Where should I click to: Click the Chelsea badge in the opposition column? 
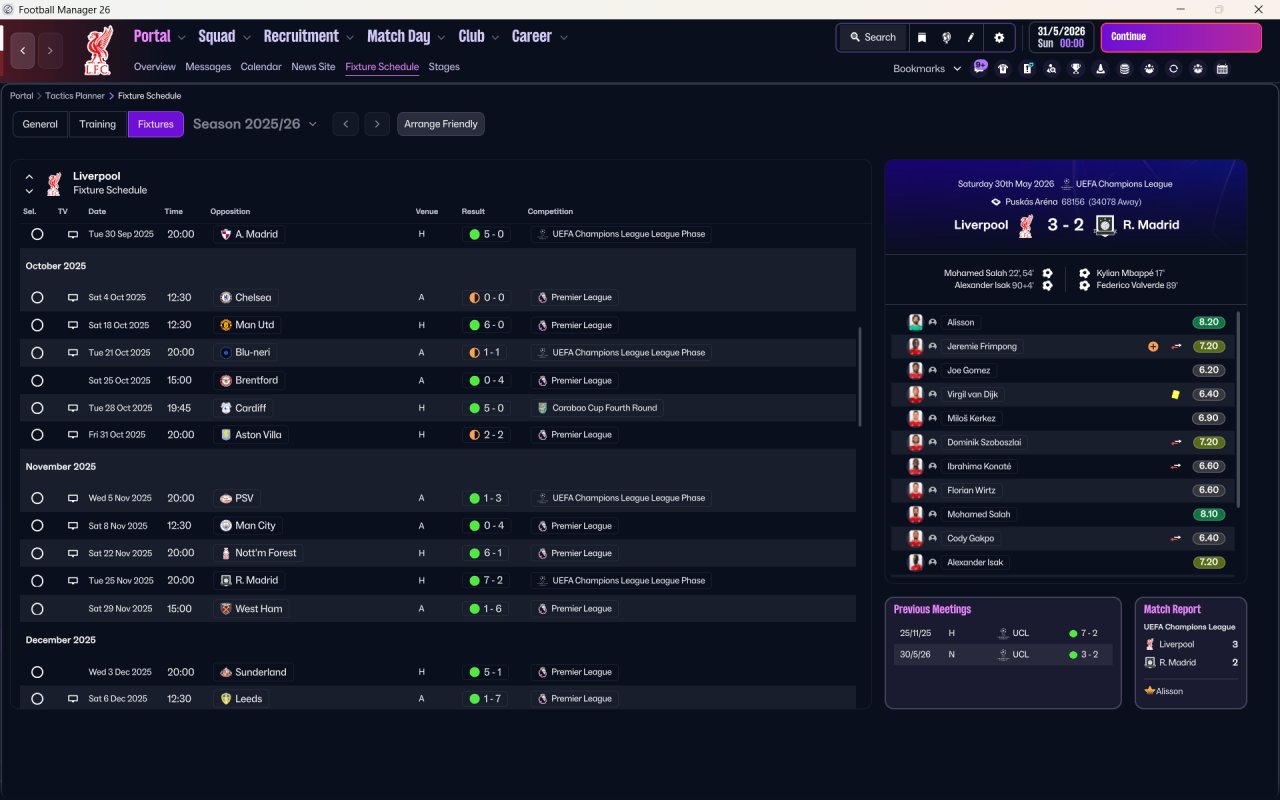(226, 298)
